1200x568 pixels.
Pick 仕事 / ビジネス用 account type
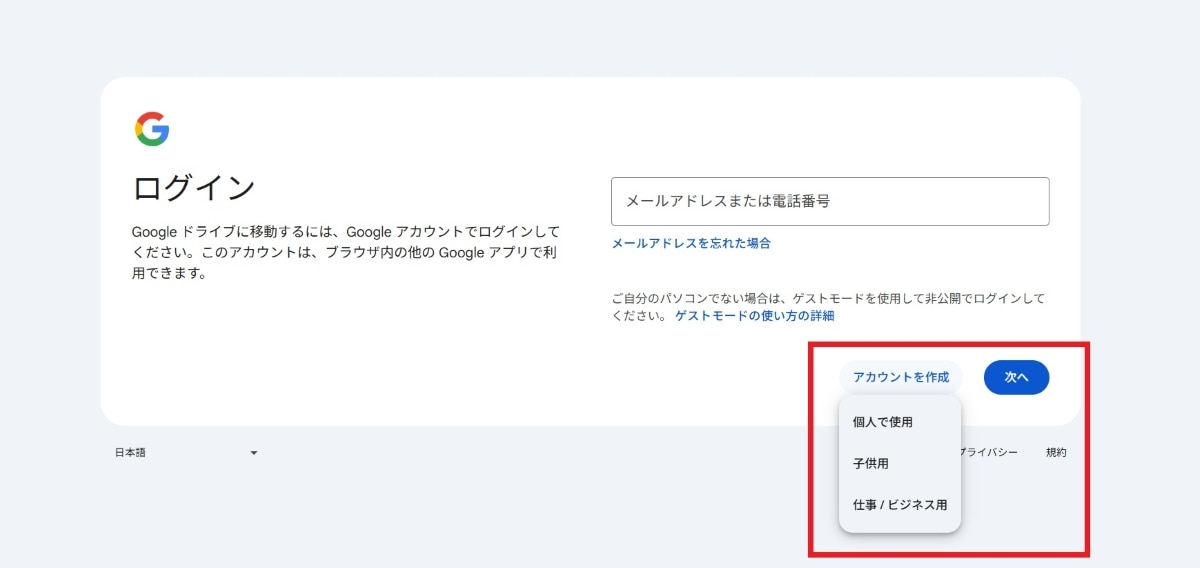click(x=899, y=505)
